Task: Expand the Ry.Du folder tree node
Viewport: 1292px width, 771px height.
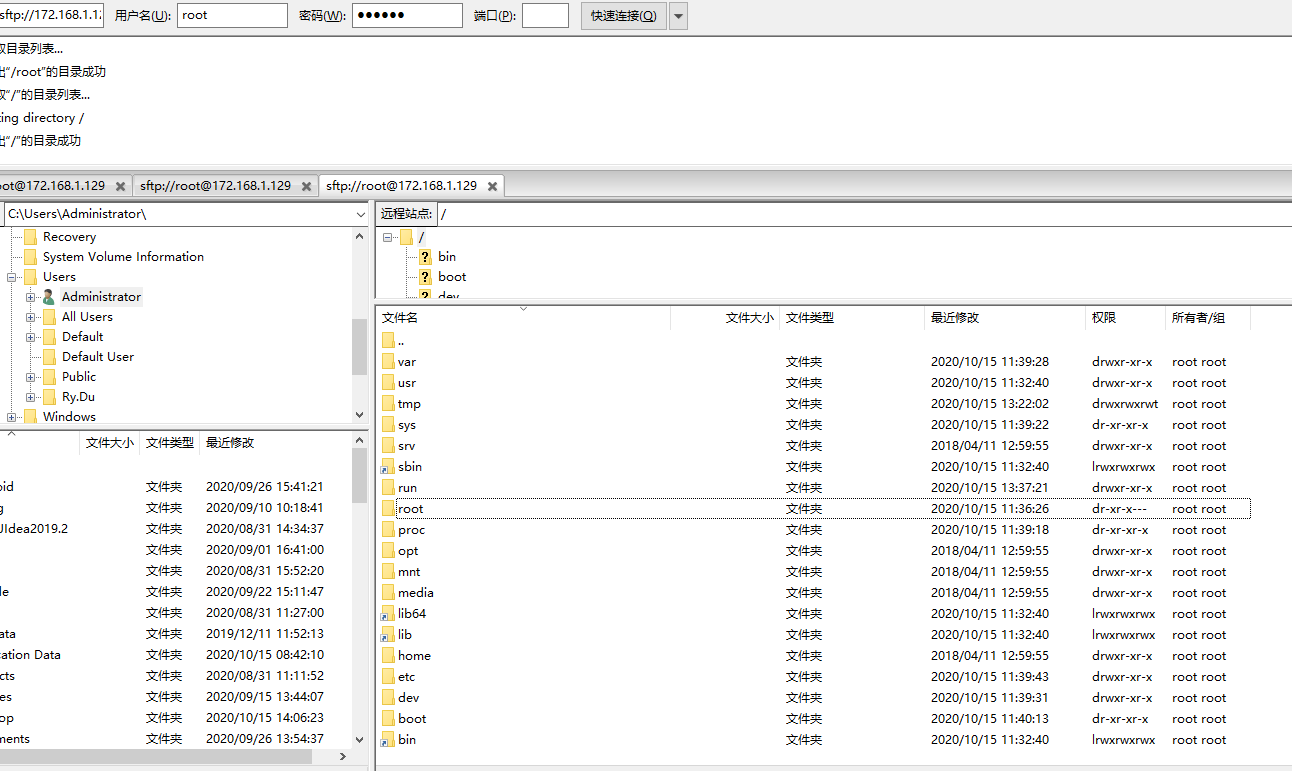Action: coord(30,397)
